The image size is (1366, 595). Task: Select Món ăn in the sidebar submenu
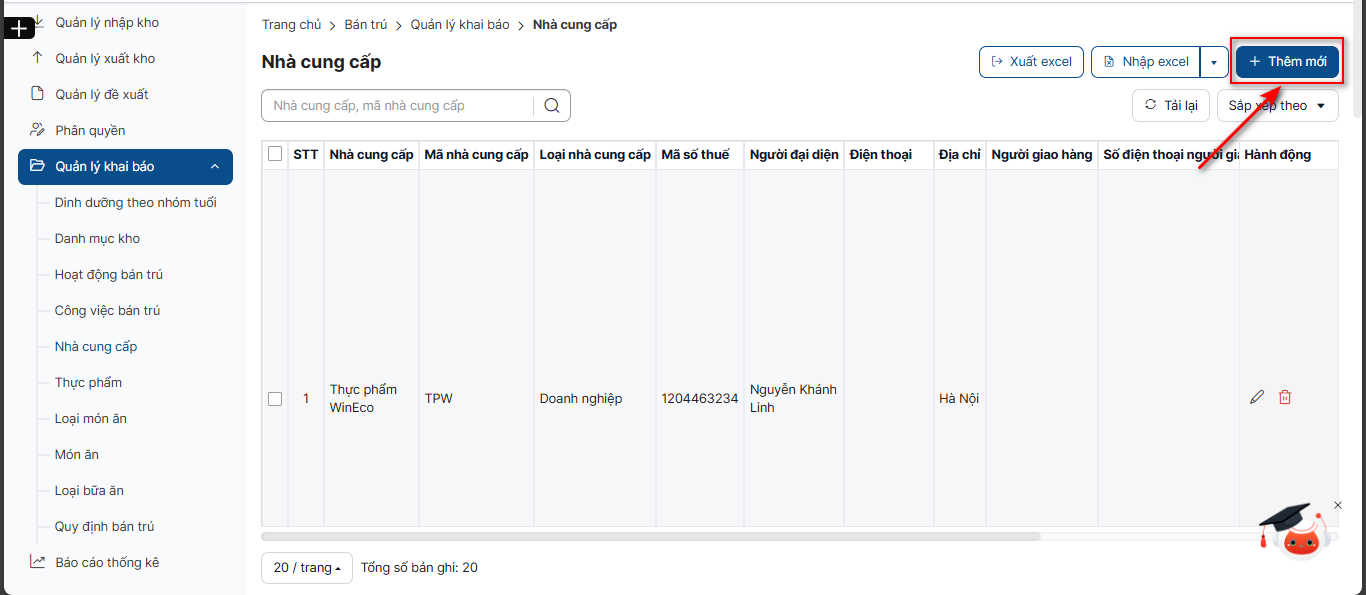point(77,454)
